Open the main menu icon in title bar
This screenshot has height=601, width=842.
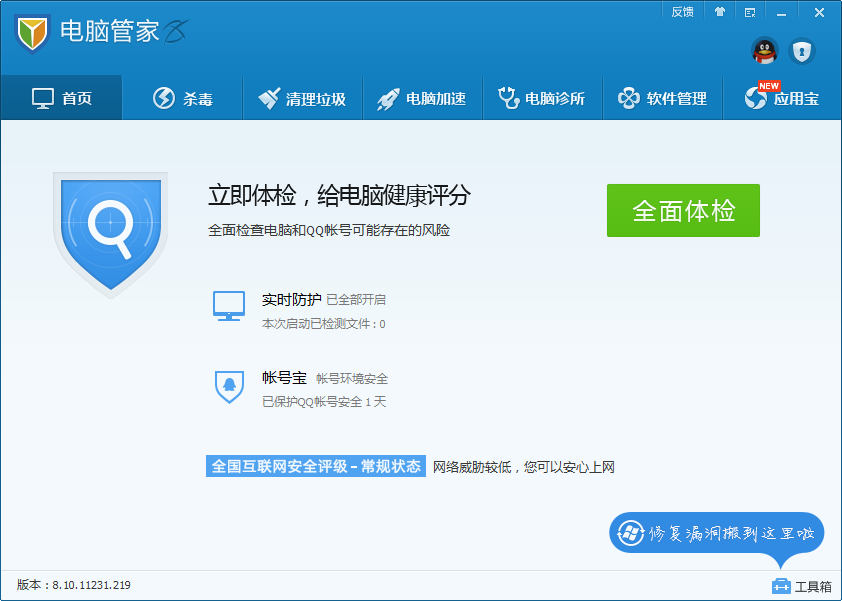point(750,12)
